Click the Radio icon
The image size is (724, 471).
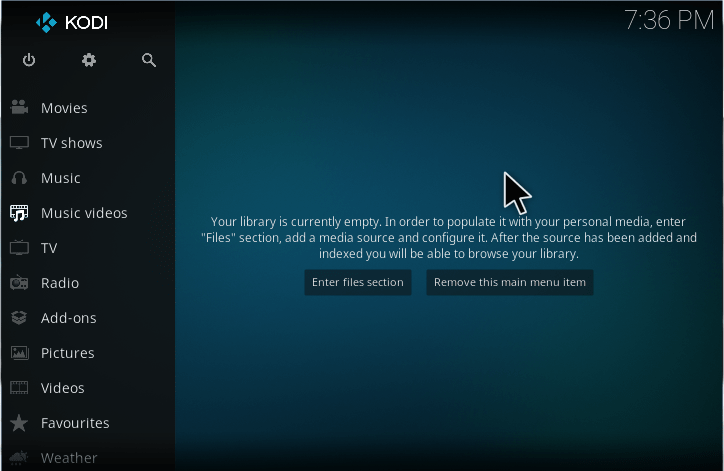[19, 283]
